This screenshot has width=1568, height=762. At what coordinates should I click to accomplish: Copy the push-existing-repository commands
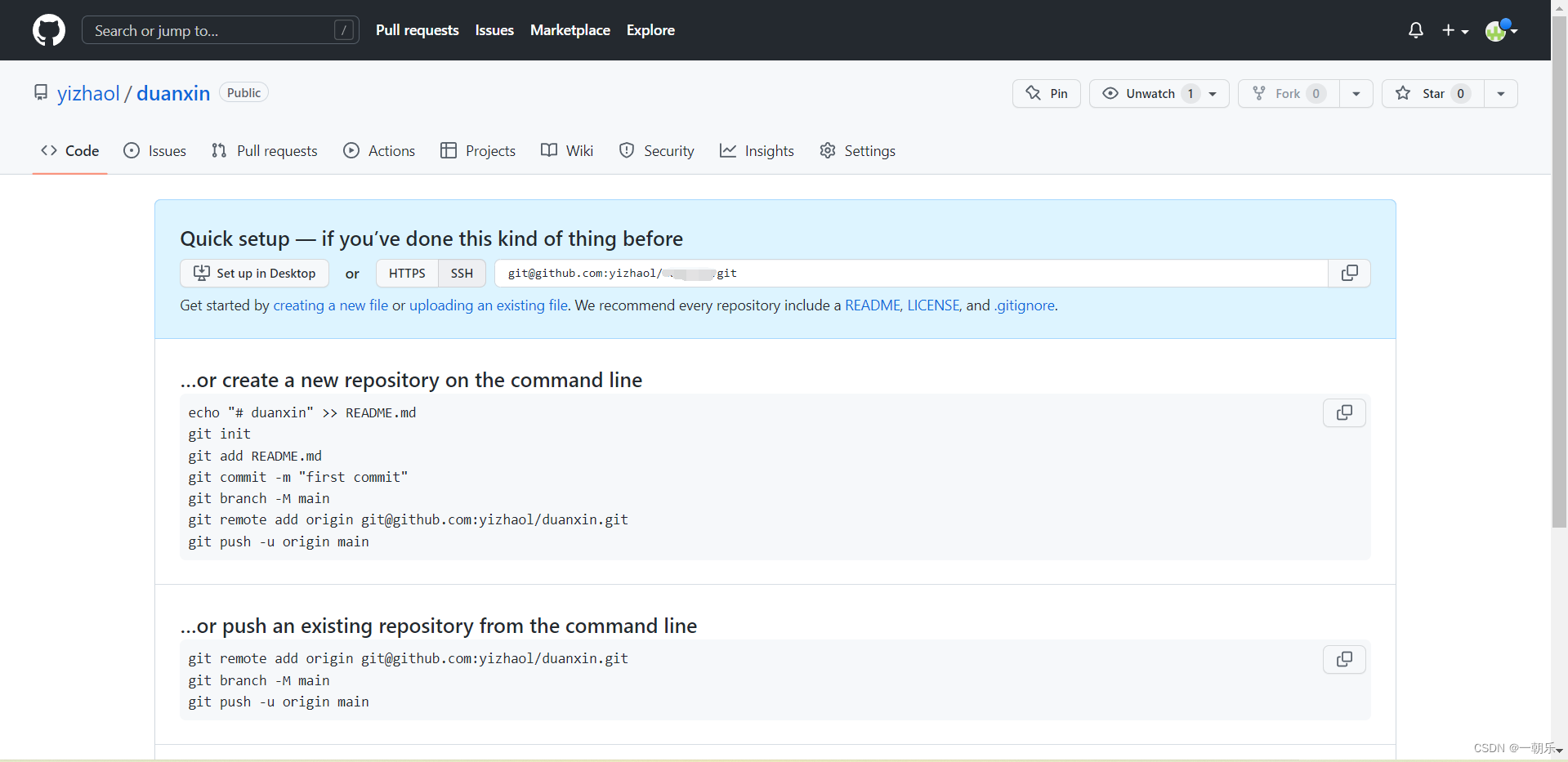(x=1344, y=659)
